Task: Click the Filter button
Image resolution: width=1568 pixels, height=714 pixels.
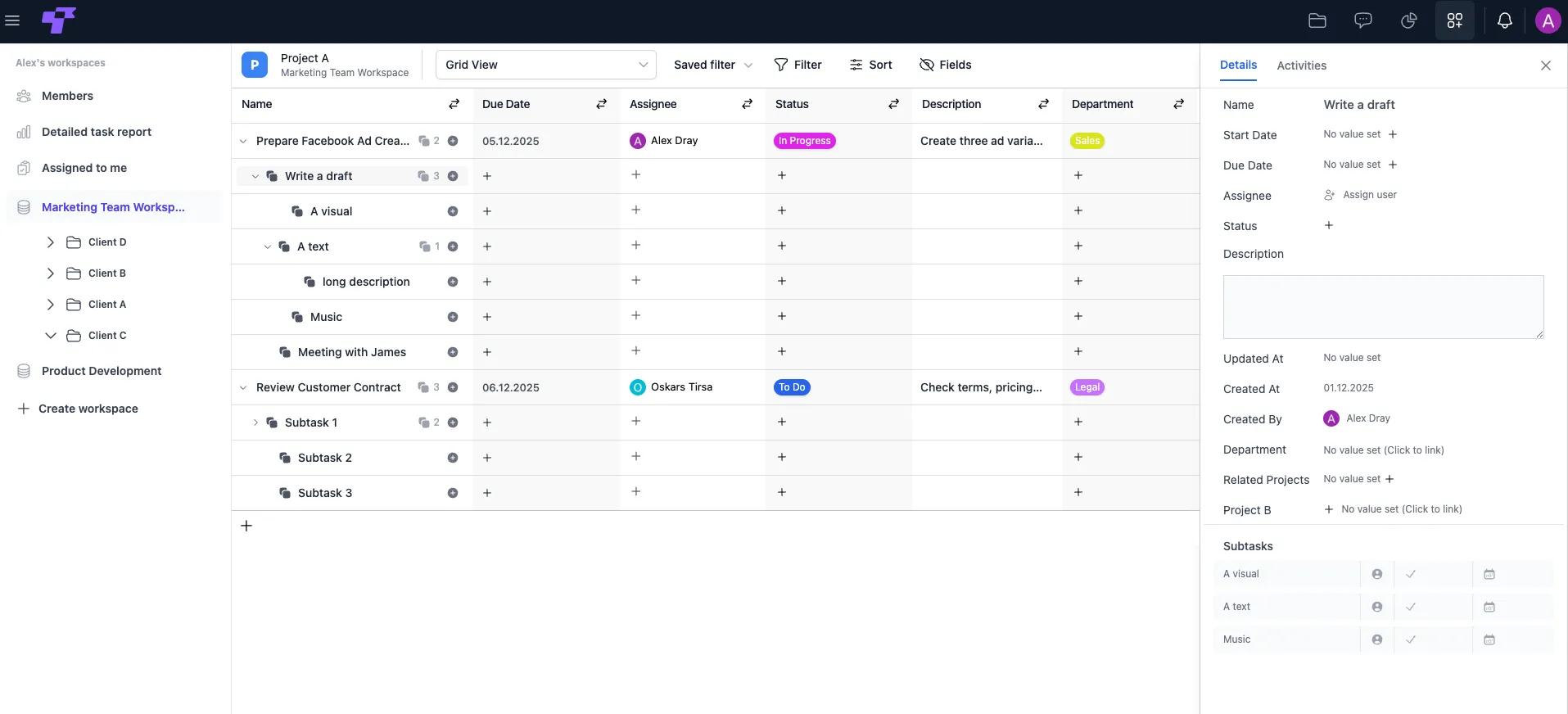Action: coord(798,65)
